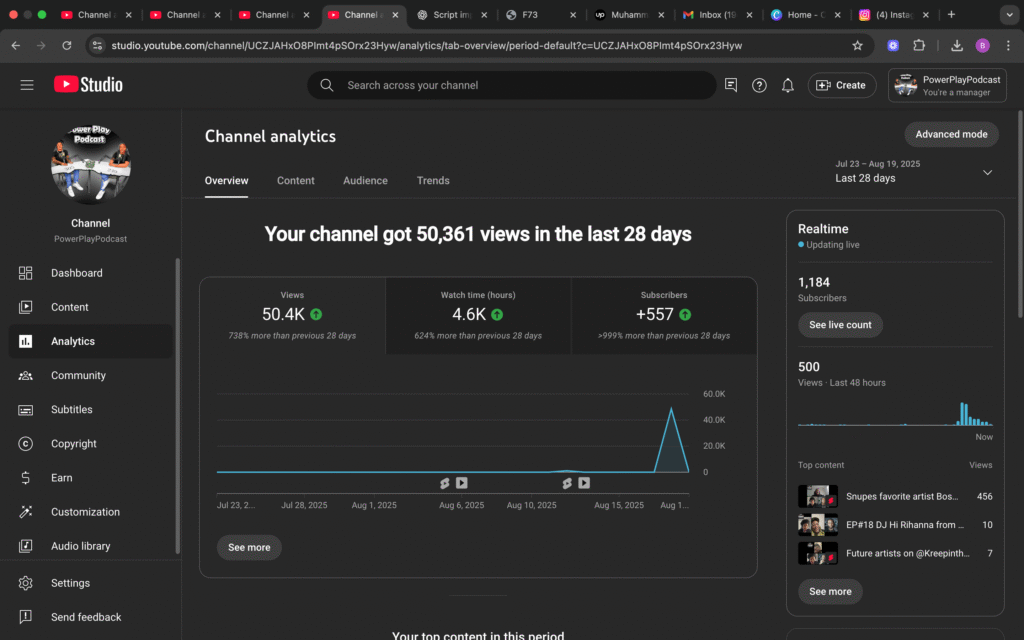The image size is (1024, 640).
Task: Open the help question mark icon
Action: pos(759,85)
